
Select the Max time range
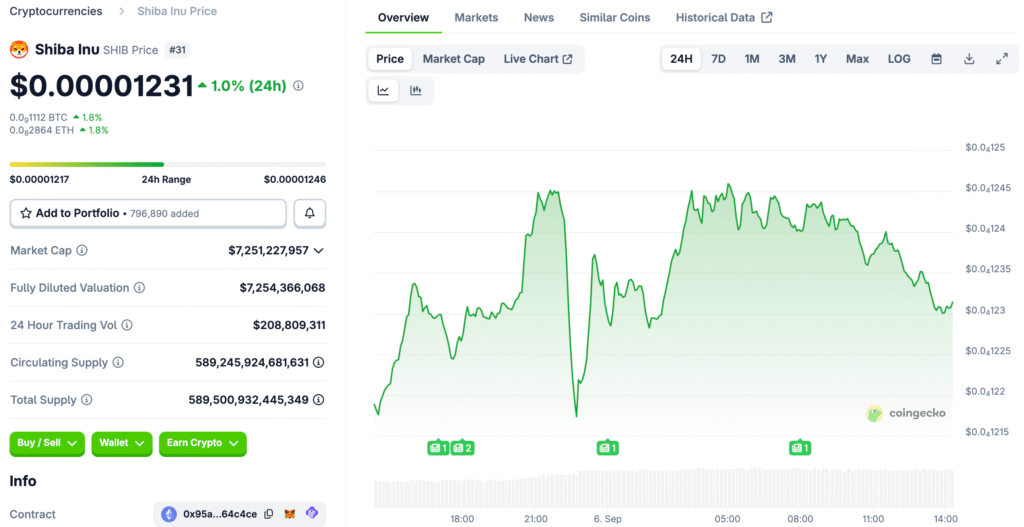857,59
